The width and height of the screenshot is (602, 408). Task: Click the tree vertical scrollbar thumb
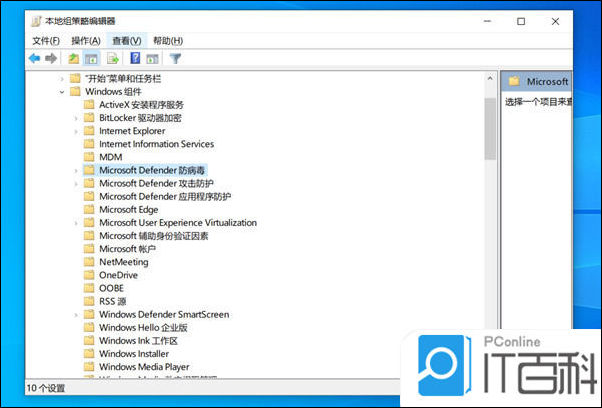pos(490,129)
